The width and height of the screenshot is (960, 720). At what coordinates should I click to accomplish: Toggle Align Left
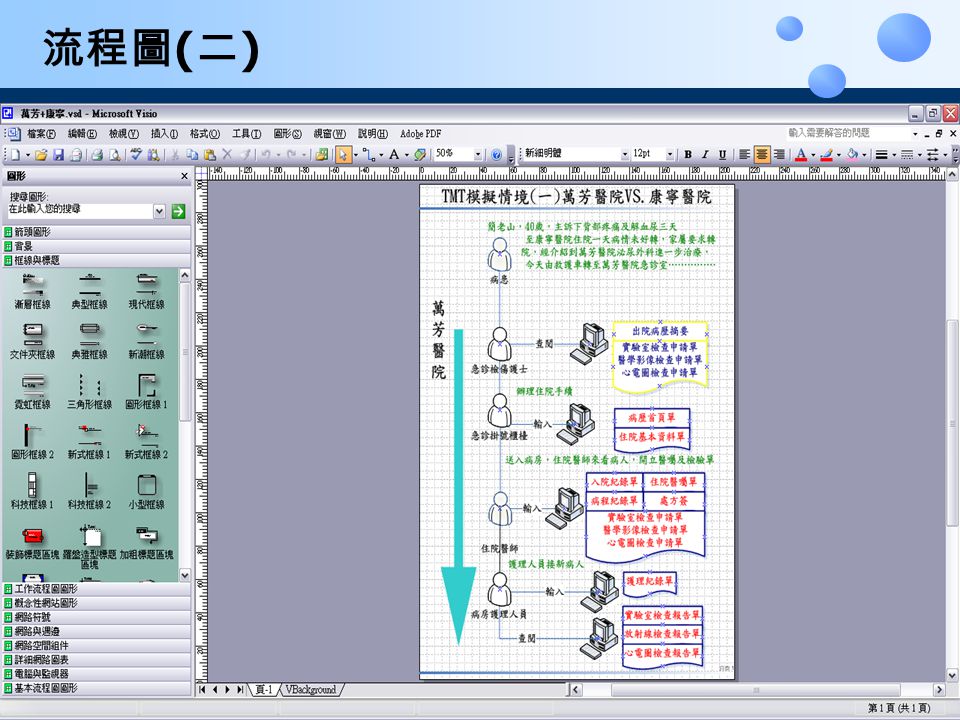pos(744,155)
